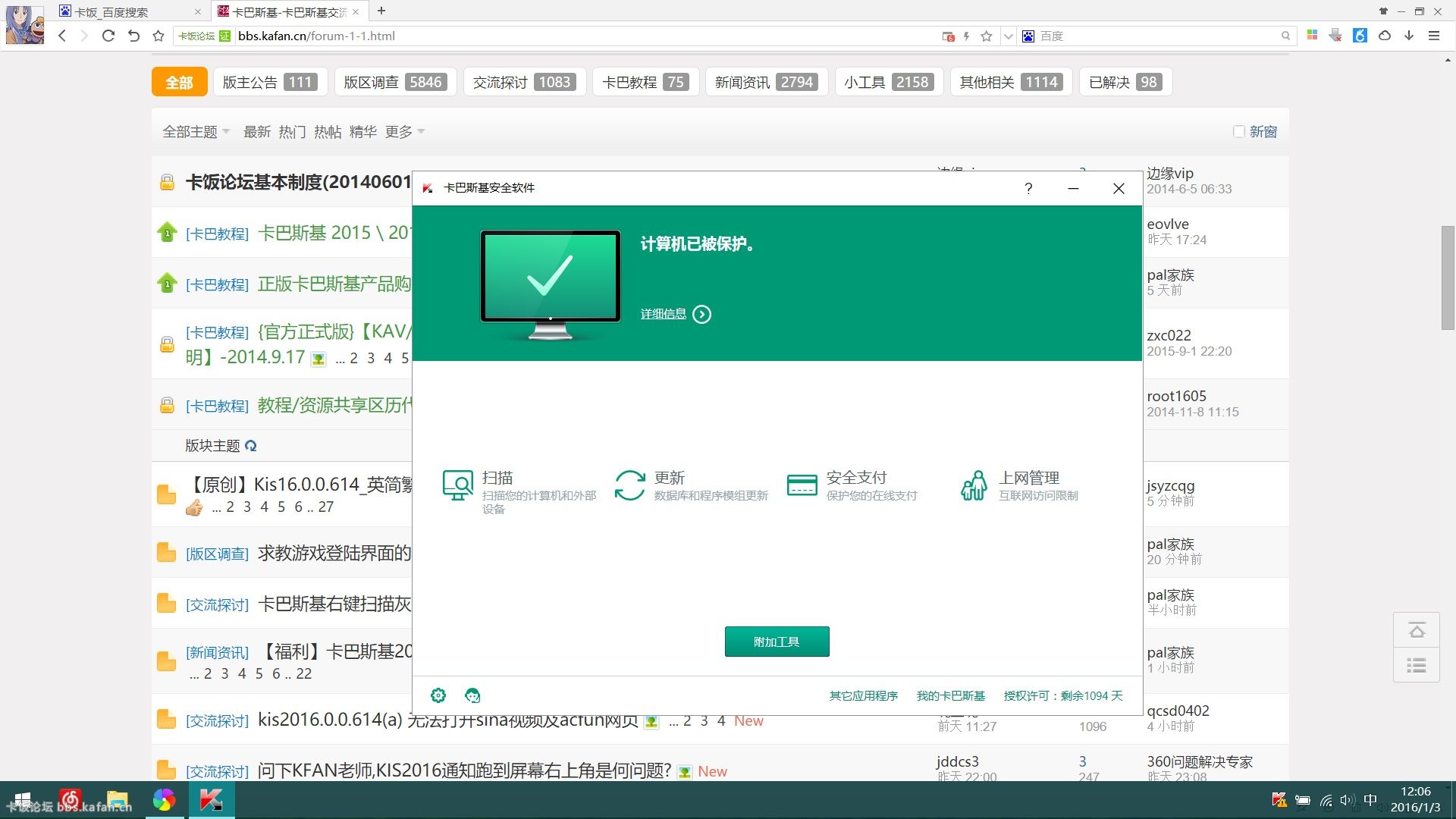Click the taskbar clock 12:06

click(x=1415, y=791)
